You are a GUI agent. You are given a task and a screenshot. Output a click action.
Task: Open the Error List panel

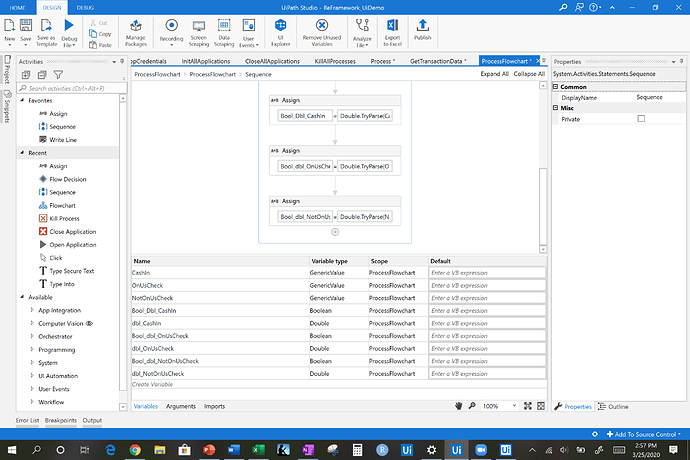point(27,420)
